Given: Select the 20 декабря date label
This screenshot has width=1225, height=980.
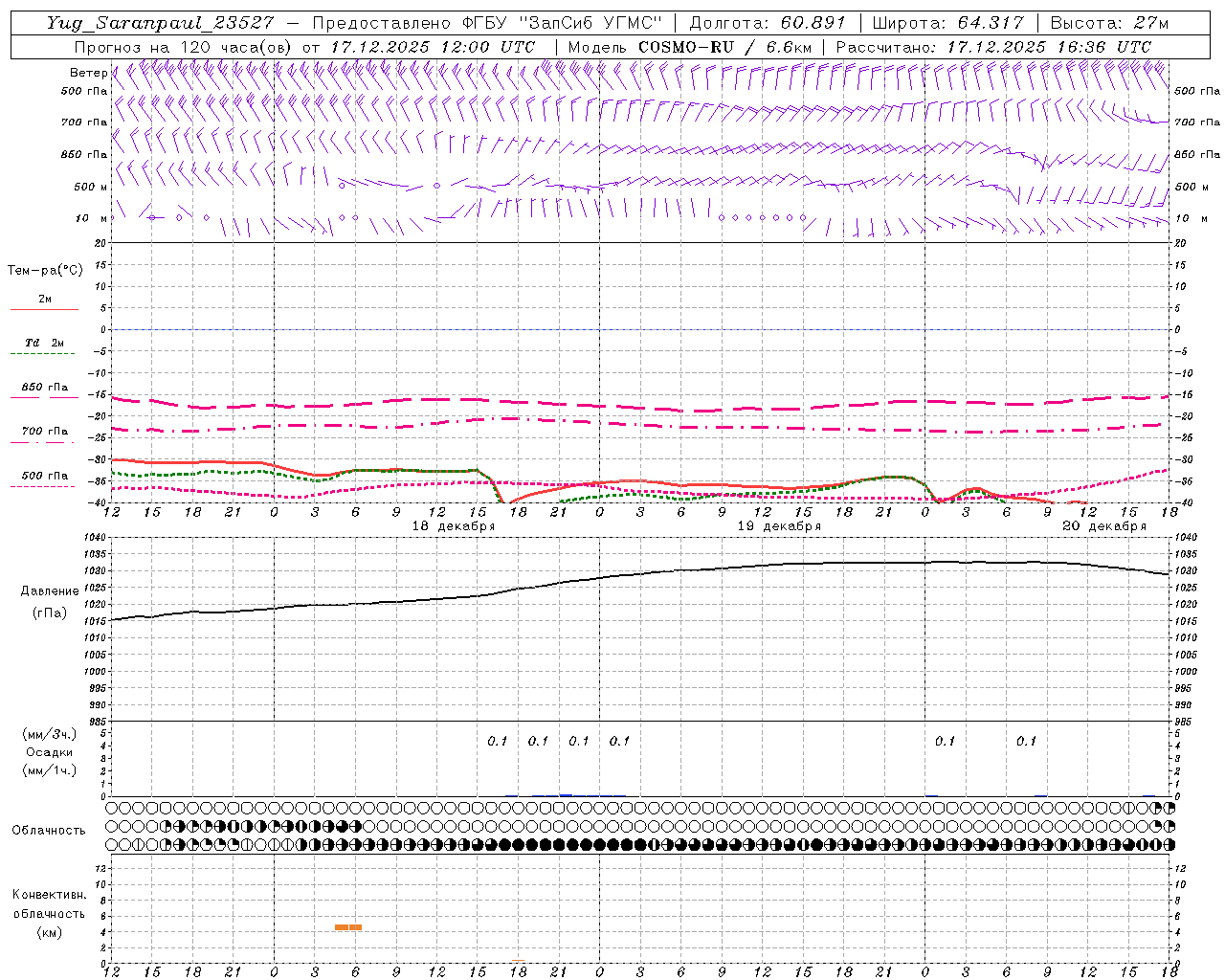Looking at the screenshot, I should [1104, 526].
